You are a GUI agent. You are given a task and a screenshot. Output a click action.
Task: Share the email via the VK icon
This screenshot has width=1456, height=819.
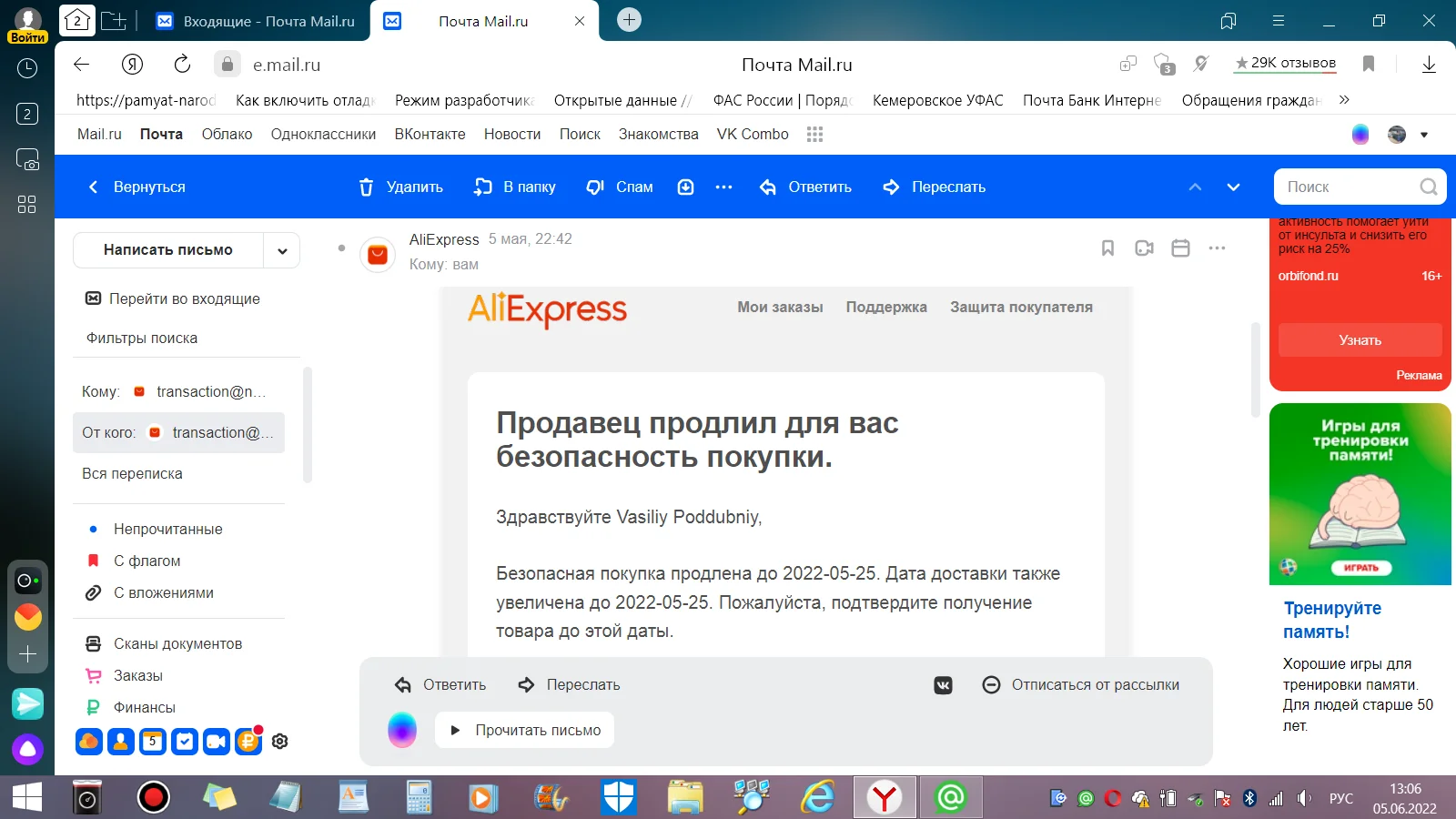coord(944,685)
